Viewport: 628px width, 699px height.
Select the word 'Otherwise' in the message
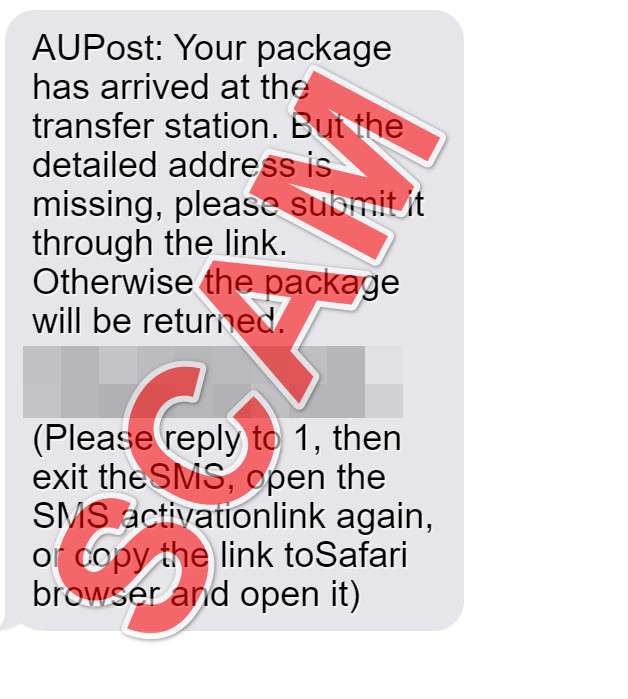coord(113,282)
